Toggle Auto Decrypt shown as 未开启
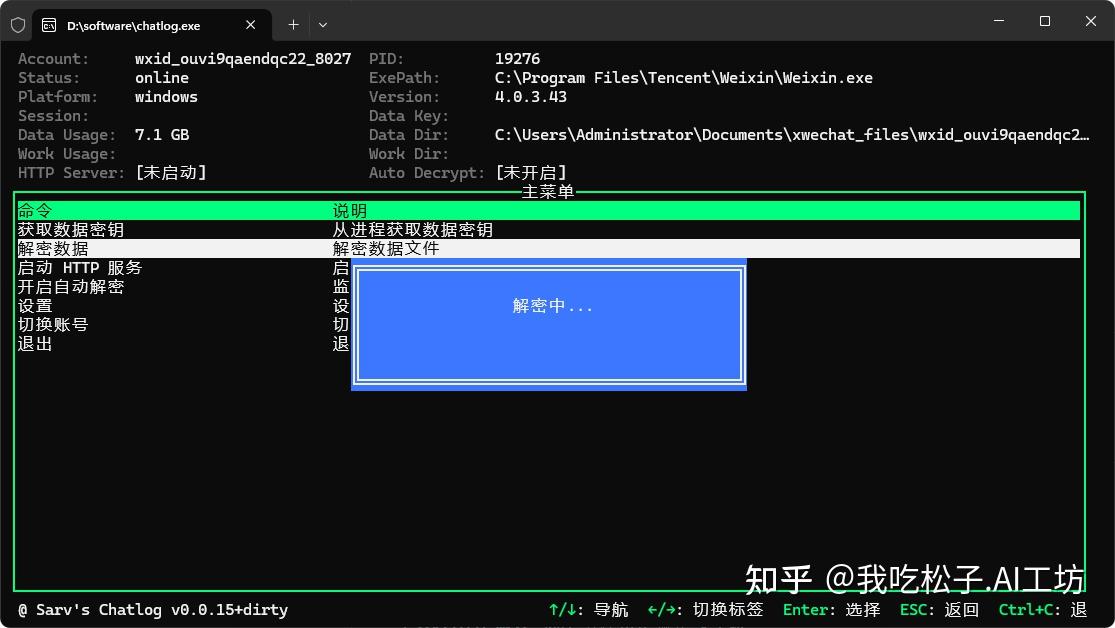This screenshot has height=628, width=1115. click(x=531, y=172)
